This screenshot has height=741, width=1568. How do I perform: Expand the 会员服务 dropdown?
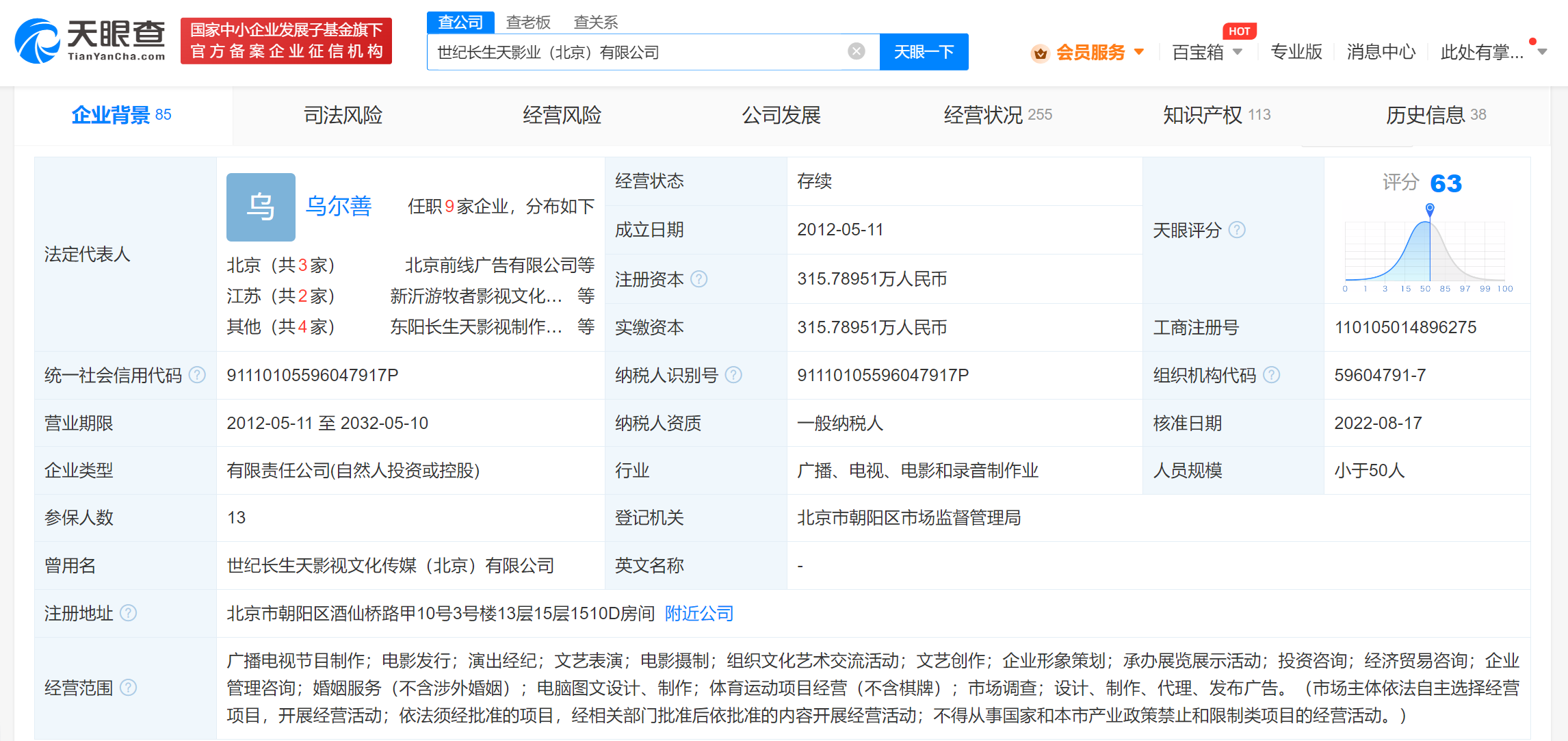1139,52
